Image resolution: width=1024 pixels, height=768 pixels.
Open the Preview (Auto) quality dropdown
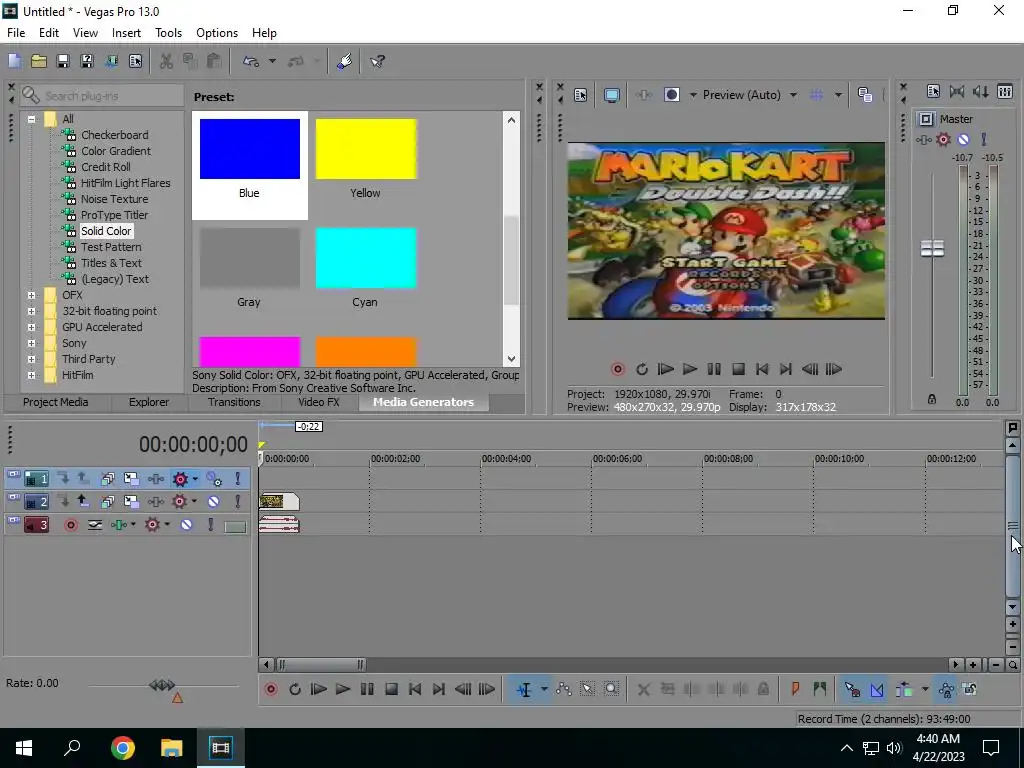tap(793, 95)
